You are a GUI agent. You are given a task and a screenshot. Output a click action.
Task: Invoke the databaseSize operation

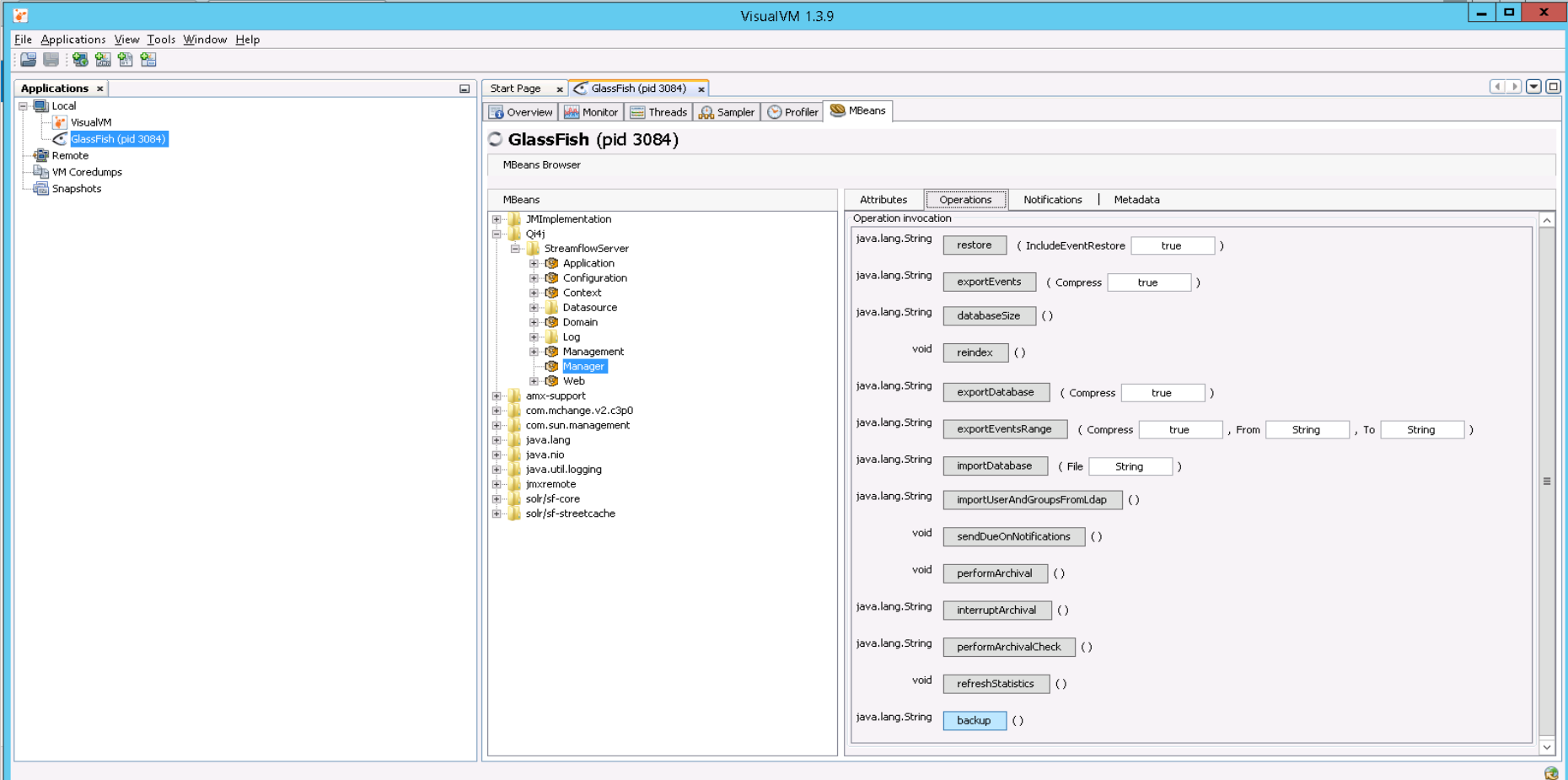click(x=989, y=316)
